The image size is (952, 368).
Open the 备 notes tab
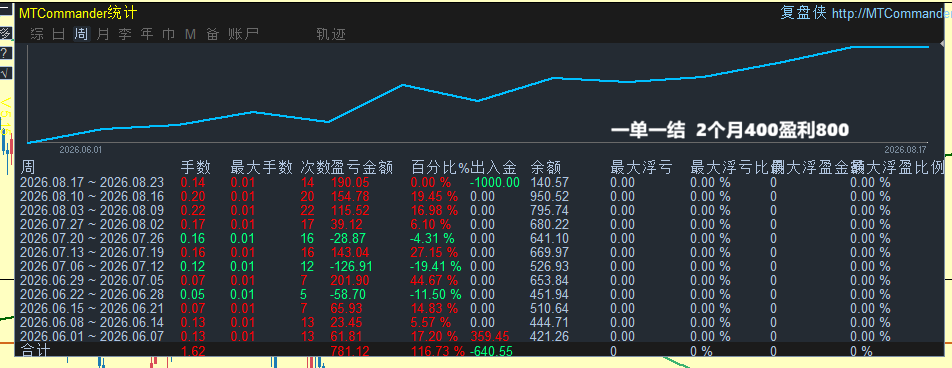(x=212, y=35)
